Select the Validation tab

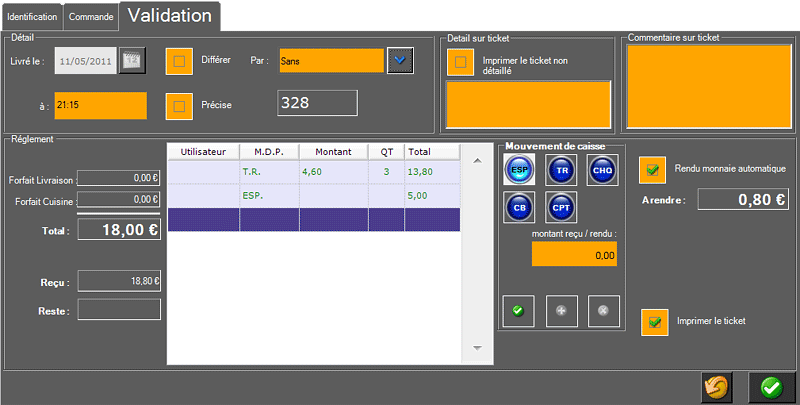169,15
